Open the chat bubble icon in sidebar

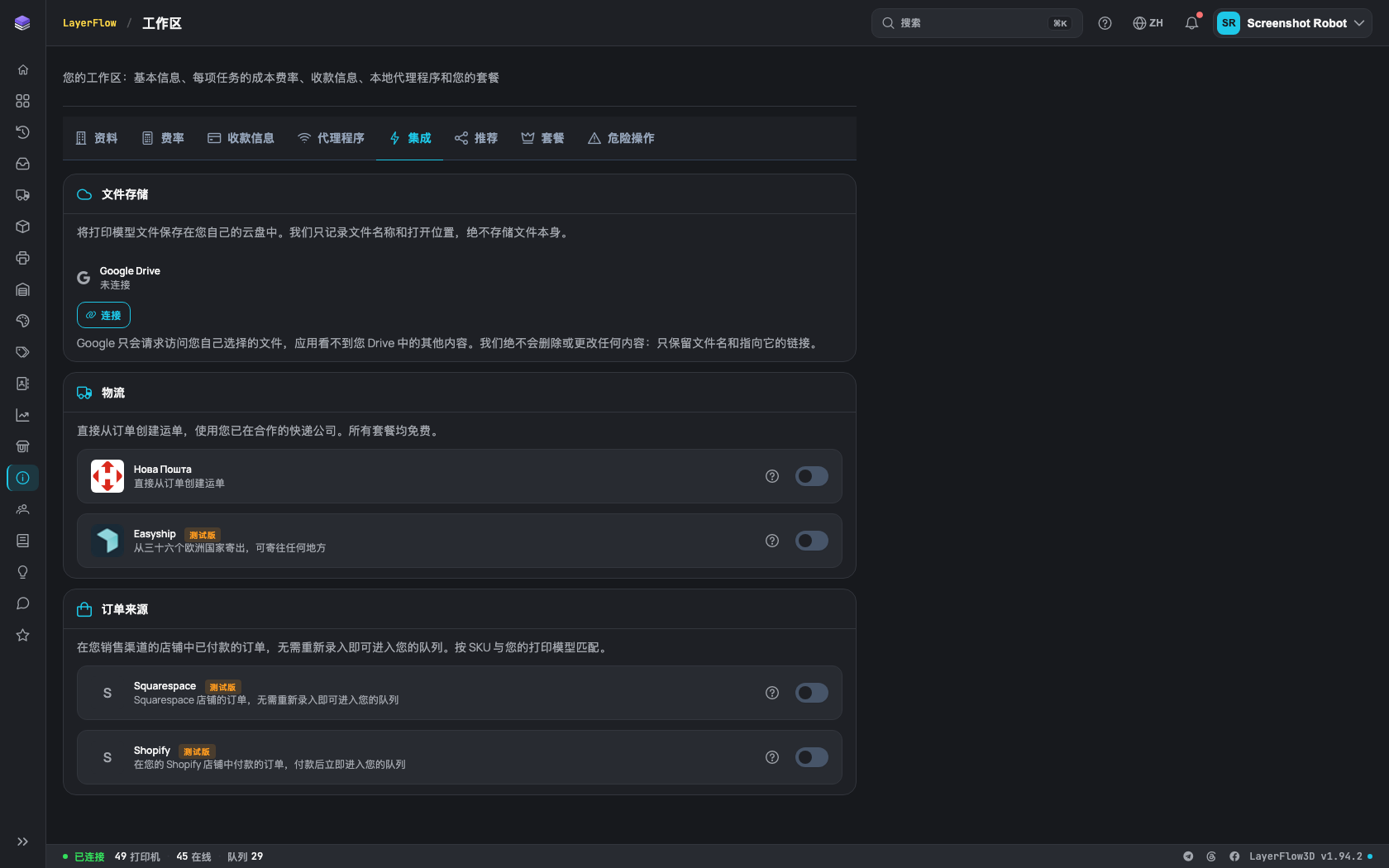[22, 603]
